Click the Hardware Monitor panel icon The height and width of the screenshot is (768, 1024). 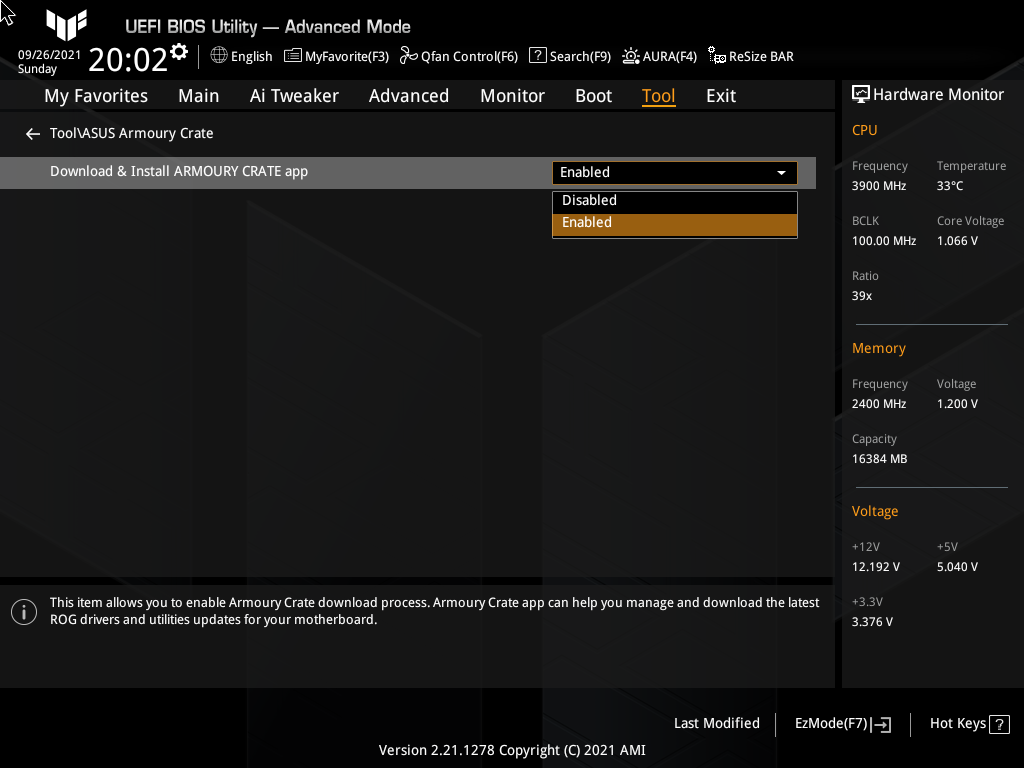[861, 93]
